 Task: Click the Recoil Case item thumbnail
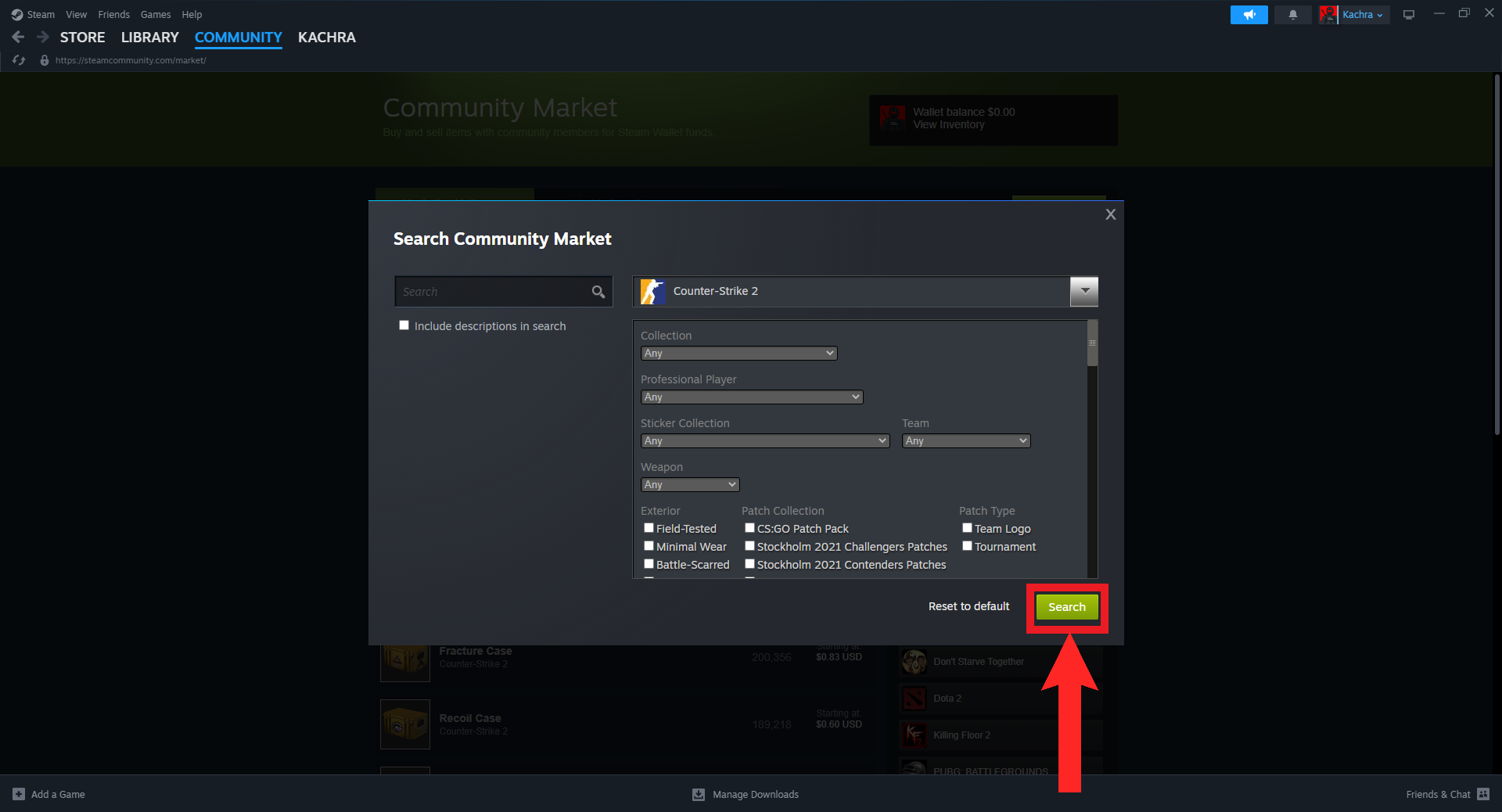click(x=405, y=724)
